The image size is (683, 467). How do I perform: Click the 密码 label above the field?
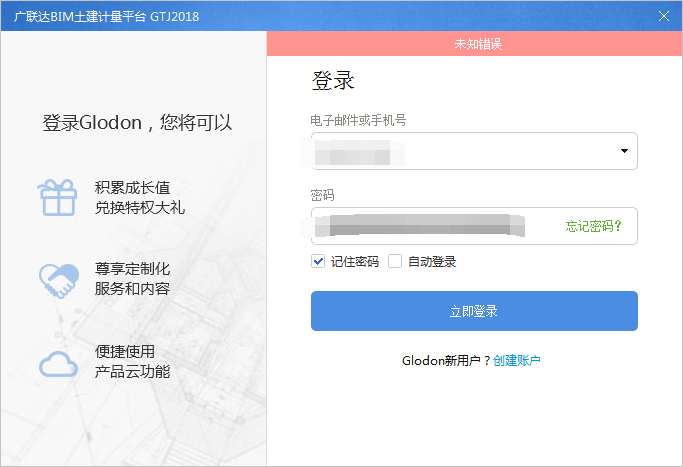point(322,195)
